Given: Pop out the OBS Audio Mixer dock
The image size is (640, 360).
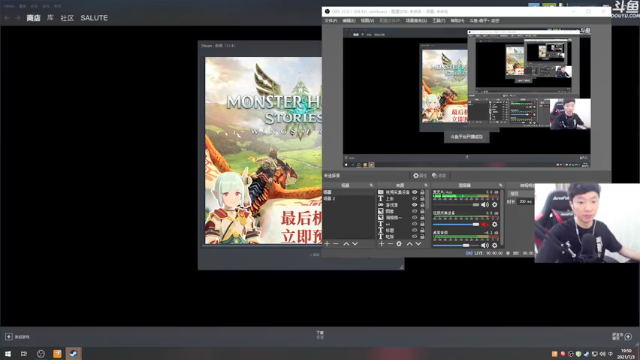Looking at the screenshot, I should pos(500,185).
